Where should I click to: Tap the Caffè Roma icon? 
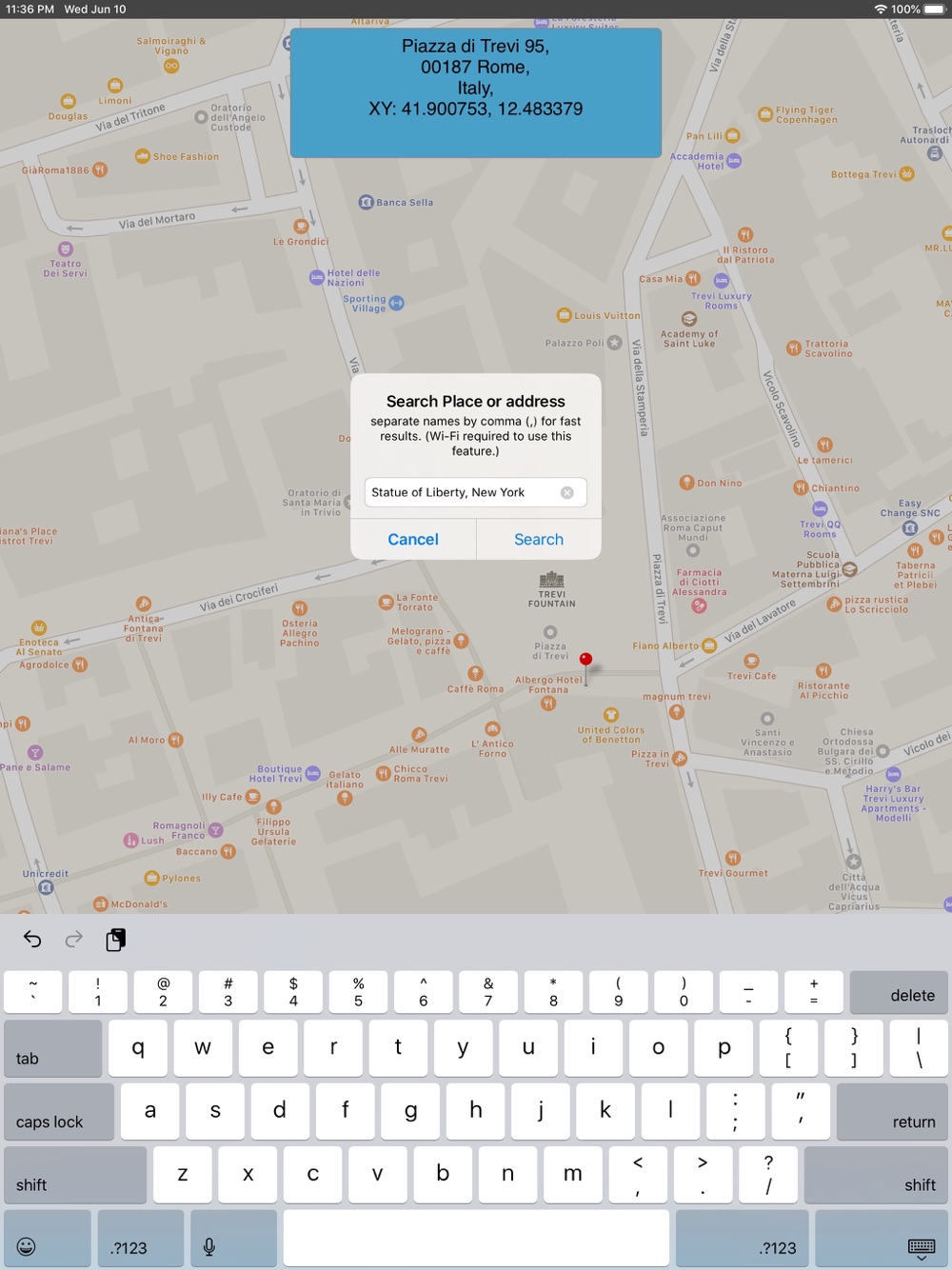475,673
